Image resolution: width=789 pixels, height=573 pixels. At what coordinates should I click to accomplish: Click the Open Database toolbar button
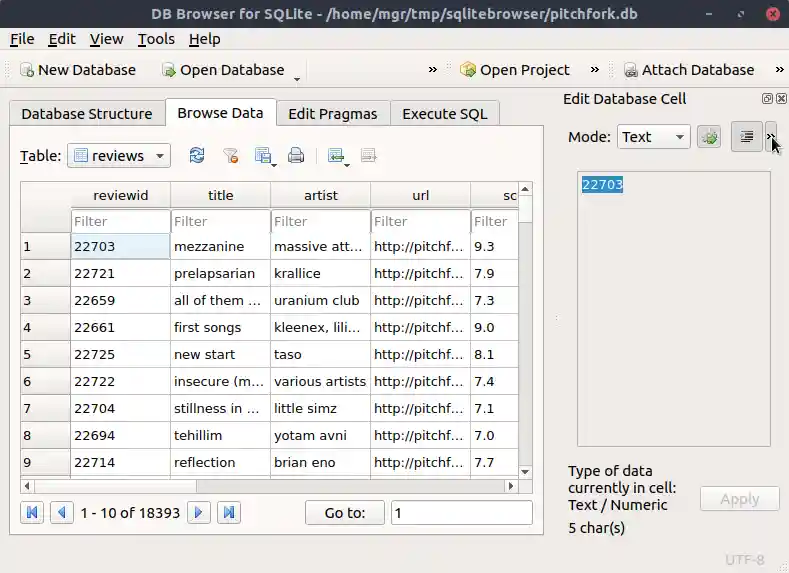coord(223,70)
